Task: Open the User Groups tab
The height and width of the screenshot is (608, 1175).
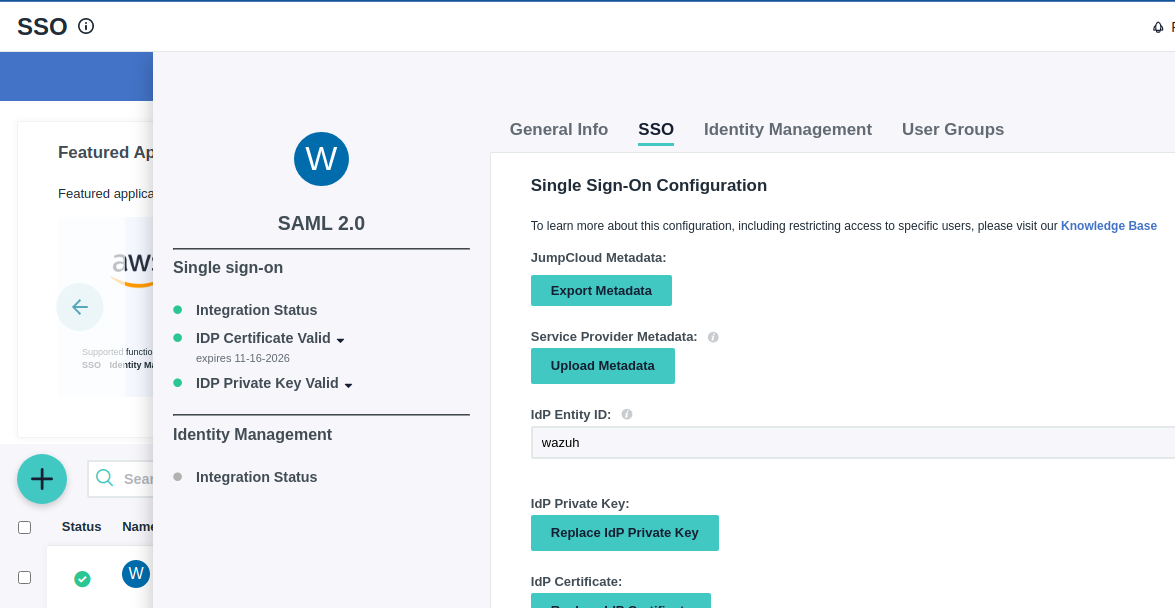Action: (x=952, y=129)
